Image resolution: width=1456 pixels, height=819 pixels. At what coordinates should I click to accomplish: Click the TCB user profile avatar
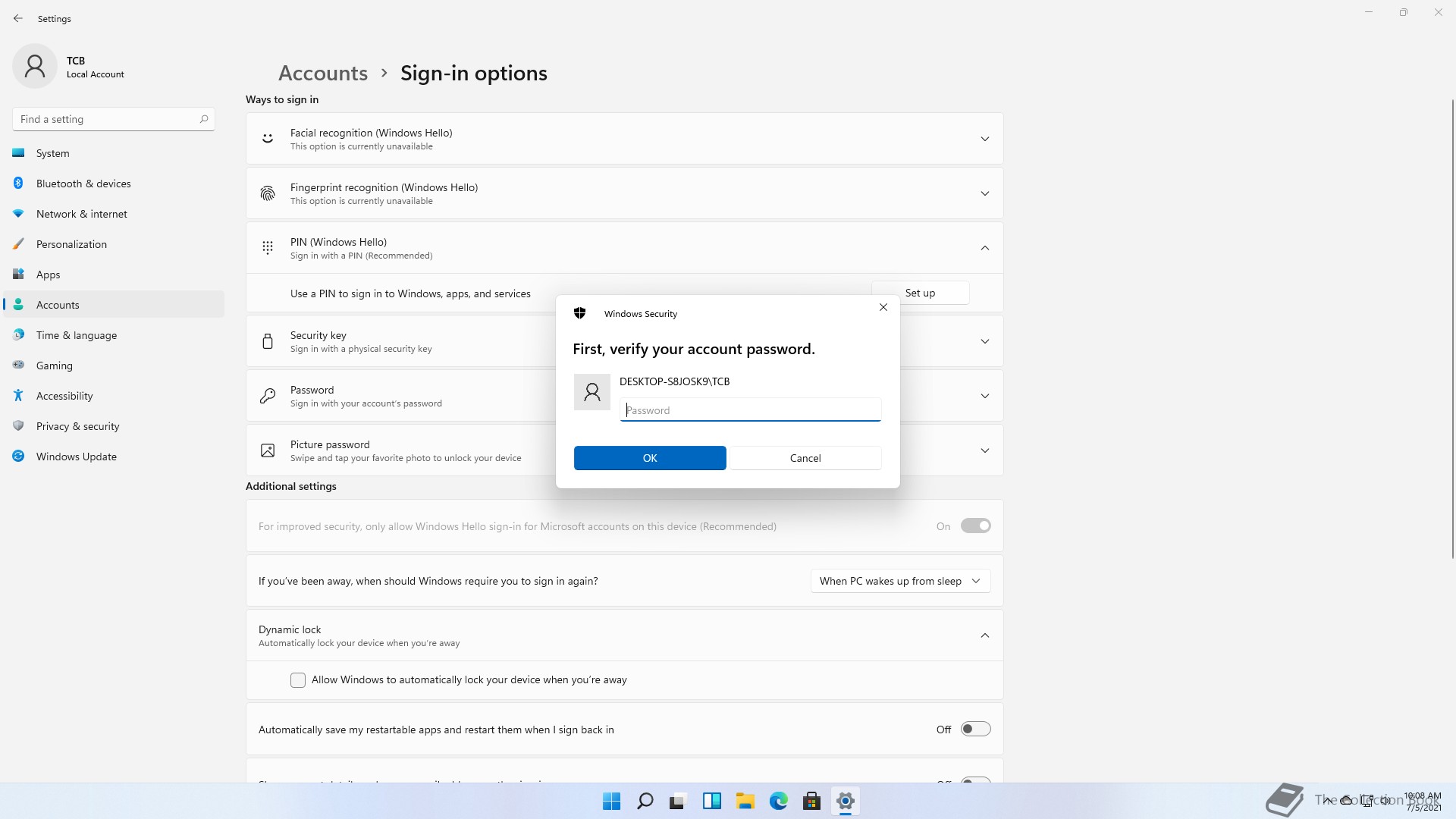coord(35,66)
